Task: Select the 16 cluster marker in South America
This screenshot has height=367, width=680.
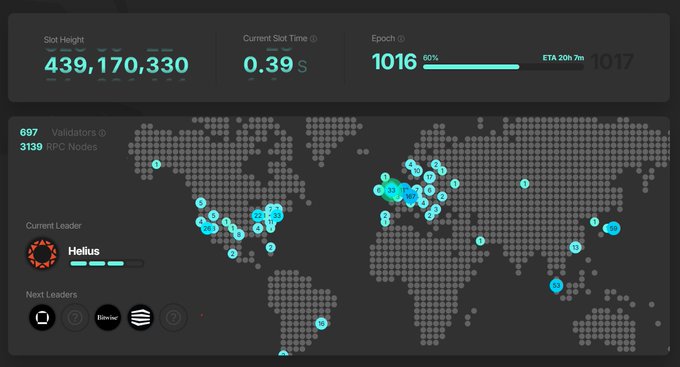Action: [x=321, y=323]
